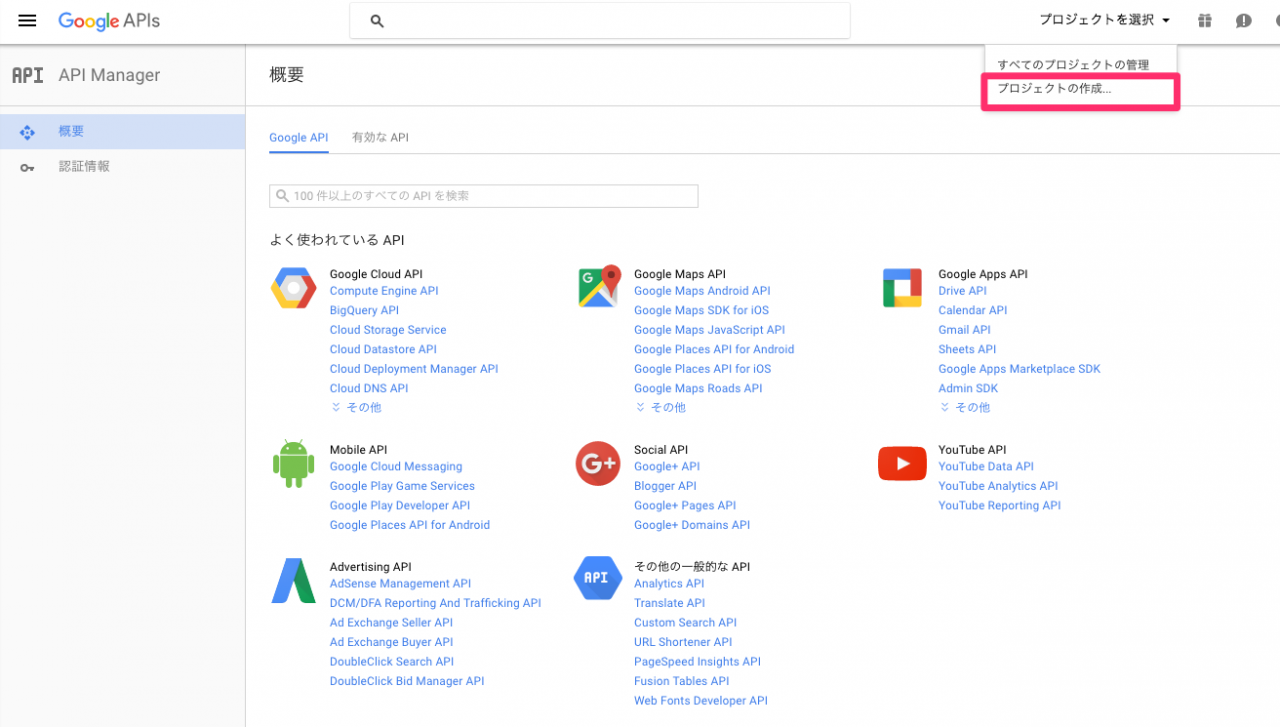Open Web Fonts Developer API link
This screenshot has width=1280, height=727.
(701, 700)
